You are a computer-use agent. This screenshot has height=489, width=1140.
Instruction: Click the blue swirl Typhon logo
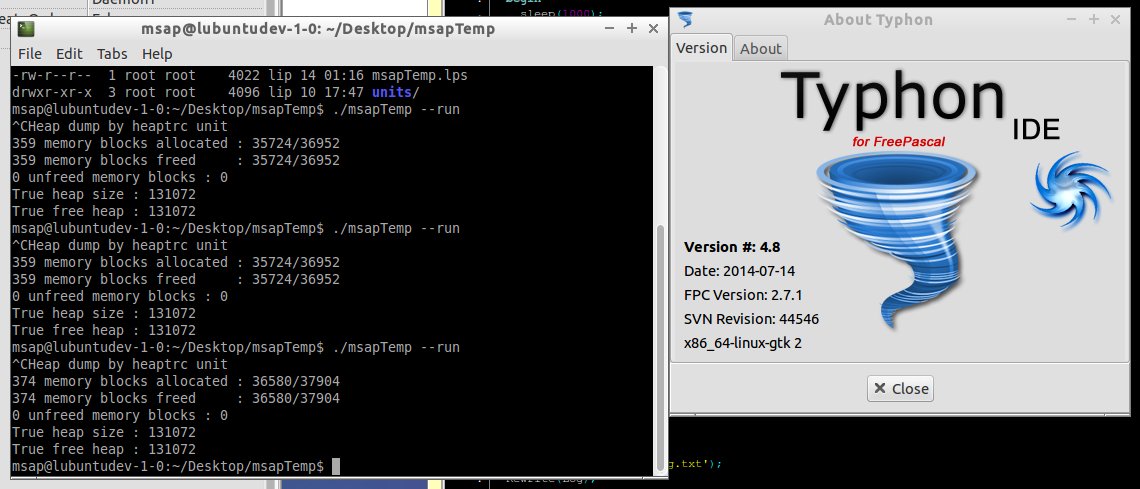[x=1071, y=190]
